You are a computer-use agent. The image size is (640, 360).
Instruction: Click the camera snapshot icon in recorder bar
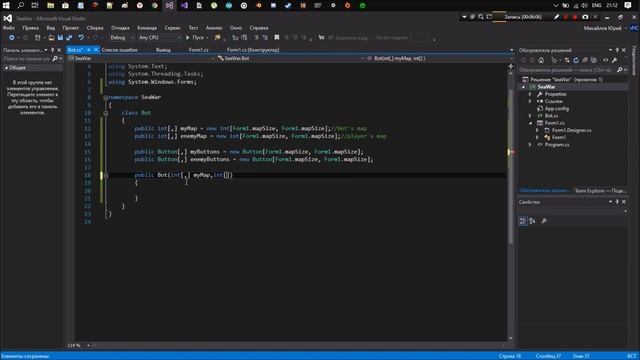[585, 17]
